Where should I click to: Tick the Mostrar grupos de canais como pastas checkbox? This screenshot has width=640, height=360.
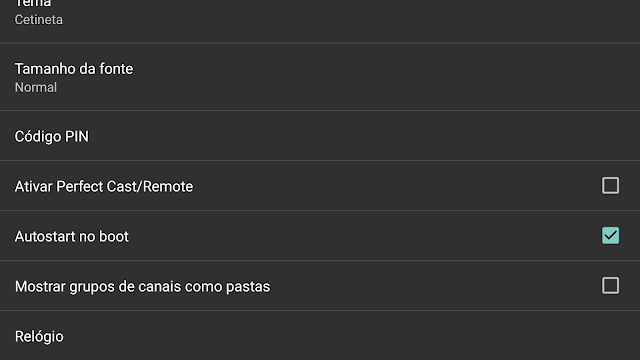click(x=610, y=286)
